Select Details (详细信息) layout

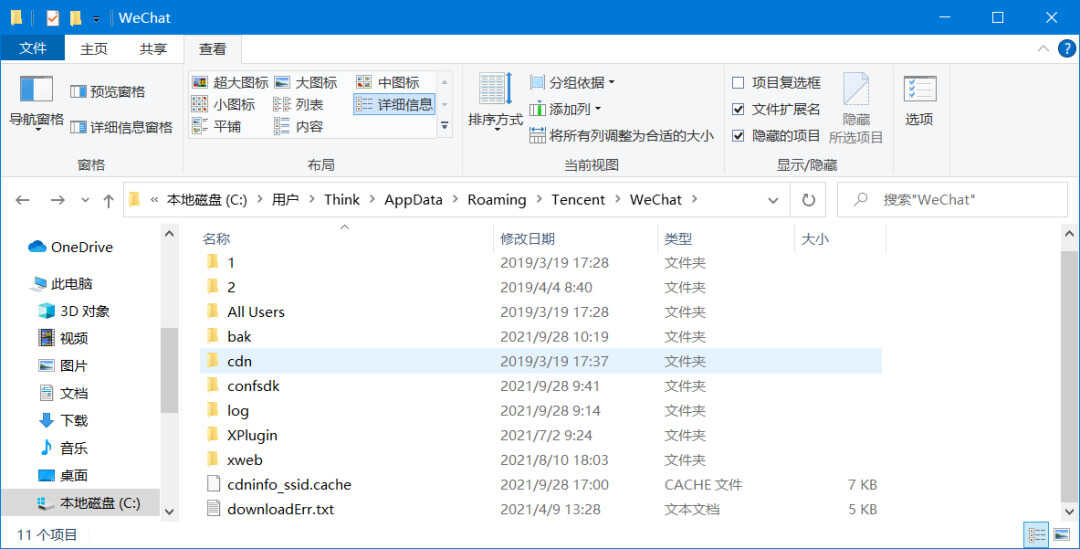394,105
